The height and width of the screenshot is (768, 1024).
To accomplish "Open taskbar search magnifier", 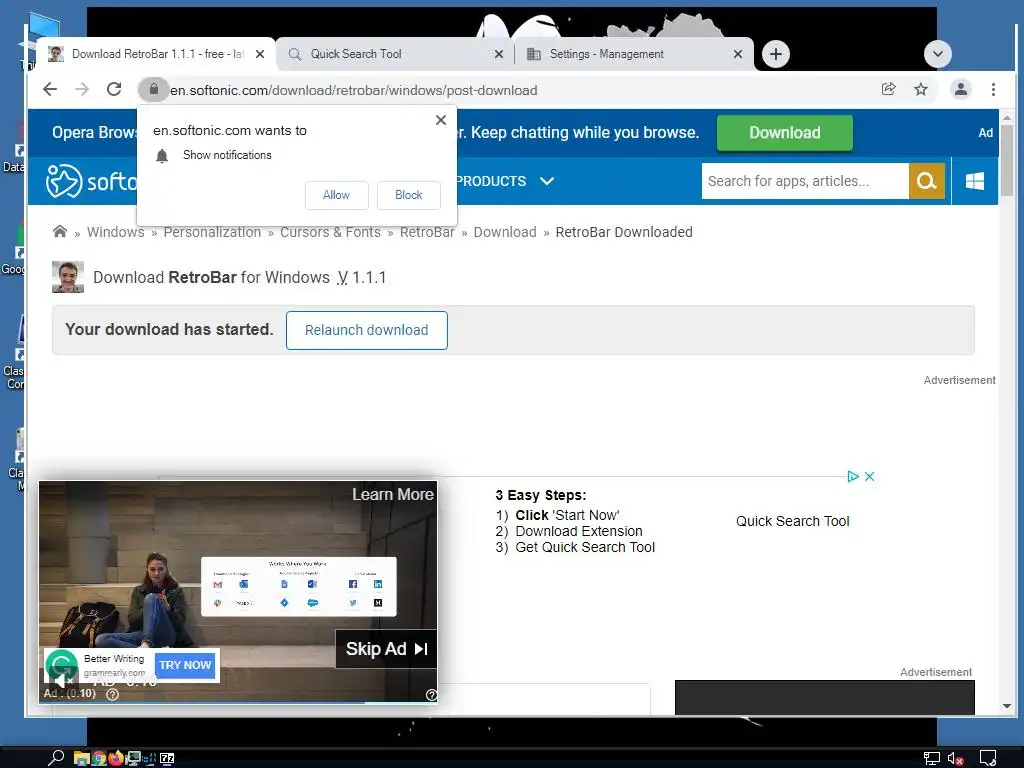I will tap(56, 758).
